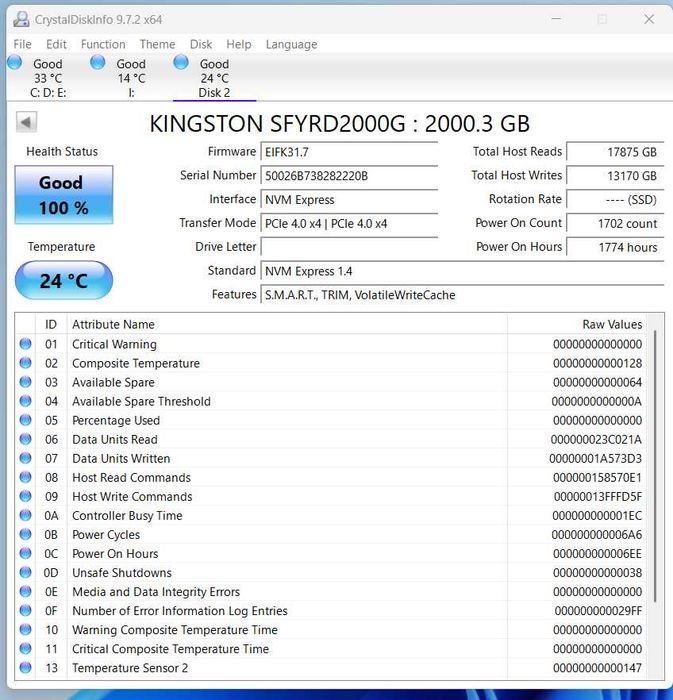Screen dimensions: 673x700
Task: Open the Disk menu
Action: click(x=201, y=44)
